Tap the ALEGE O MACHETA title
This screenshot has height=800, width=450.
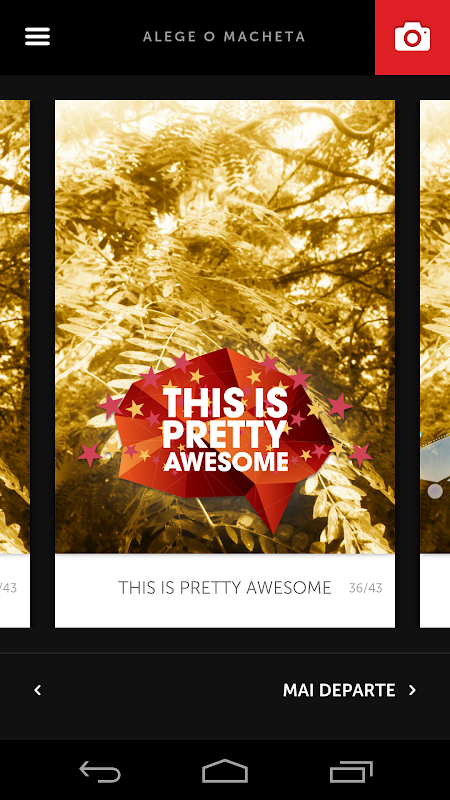click(224, 37)
